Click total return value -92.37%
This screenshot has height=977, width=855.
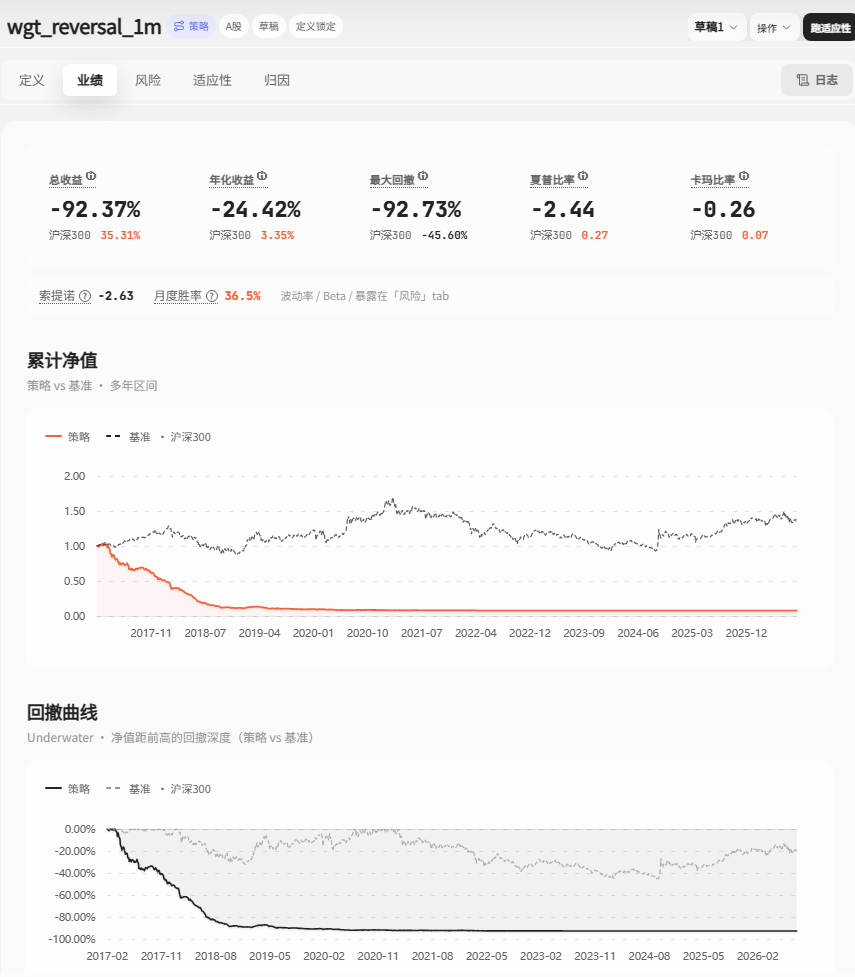coord(95,209)
